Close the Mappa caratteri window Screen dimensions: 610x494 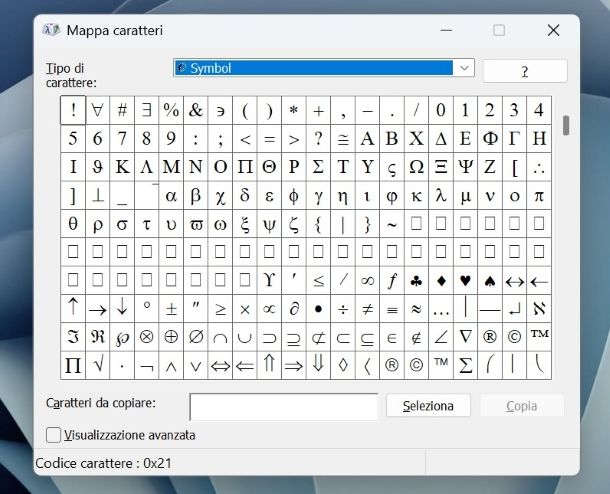coord(553,30)
